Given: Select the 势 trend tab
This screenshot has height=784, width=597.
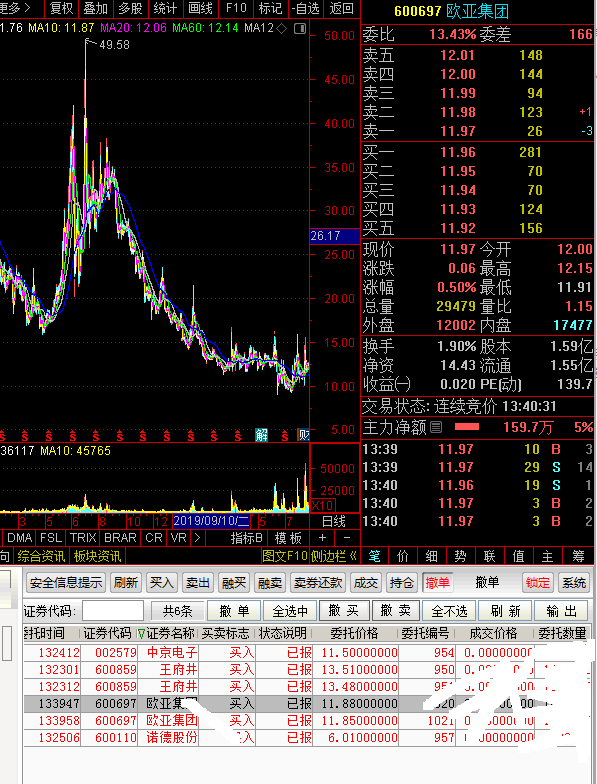Looking at the screenshot, I should point(460,556).
